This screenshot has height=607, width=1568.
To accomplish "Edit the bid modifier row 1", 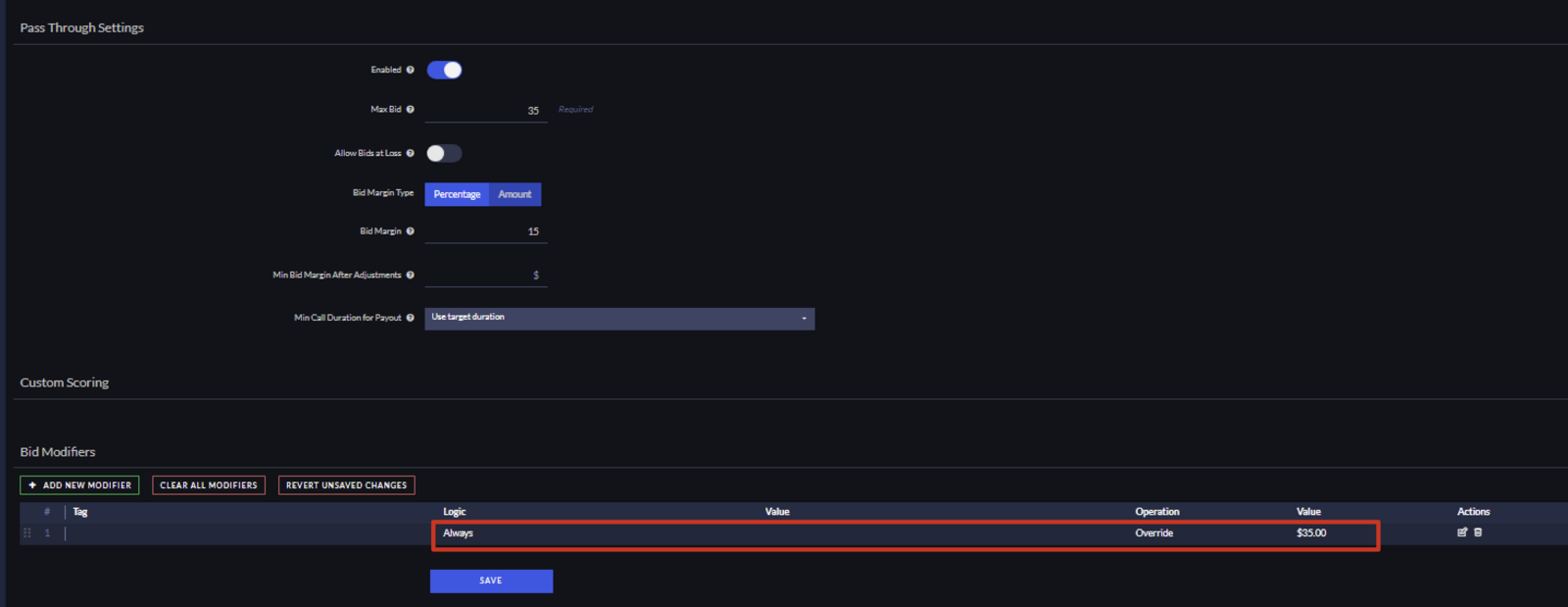I will coord(1462,532).
